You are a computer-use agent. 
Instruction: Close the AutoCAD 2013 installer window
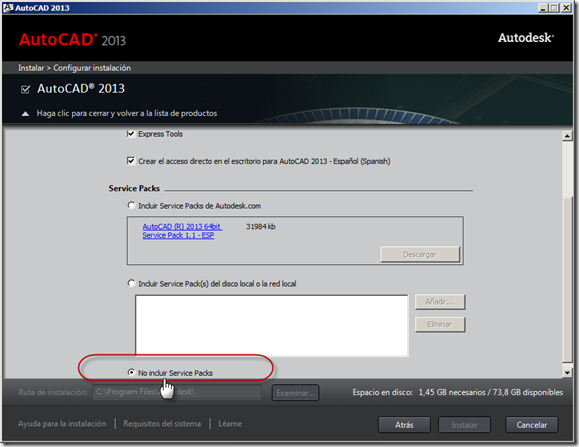[x=566, y=8]
